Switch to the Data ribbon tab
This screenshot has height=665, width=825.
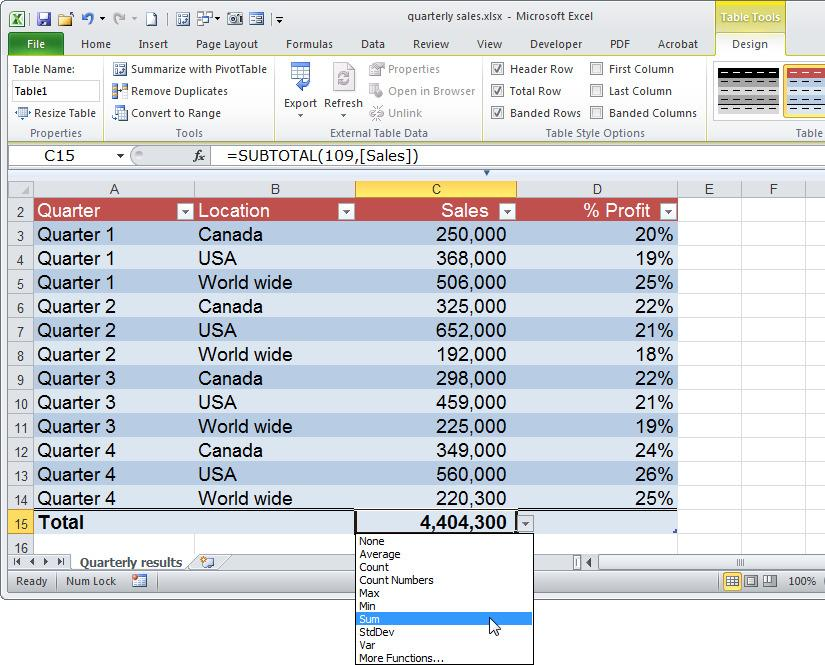pyautogui.click(x=373, y=44)
